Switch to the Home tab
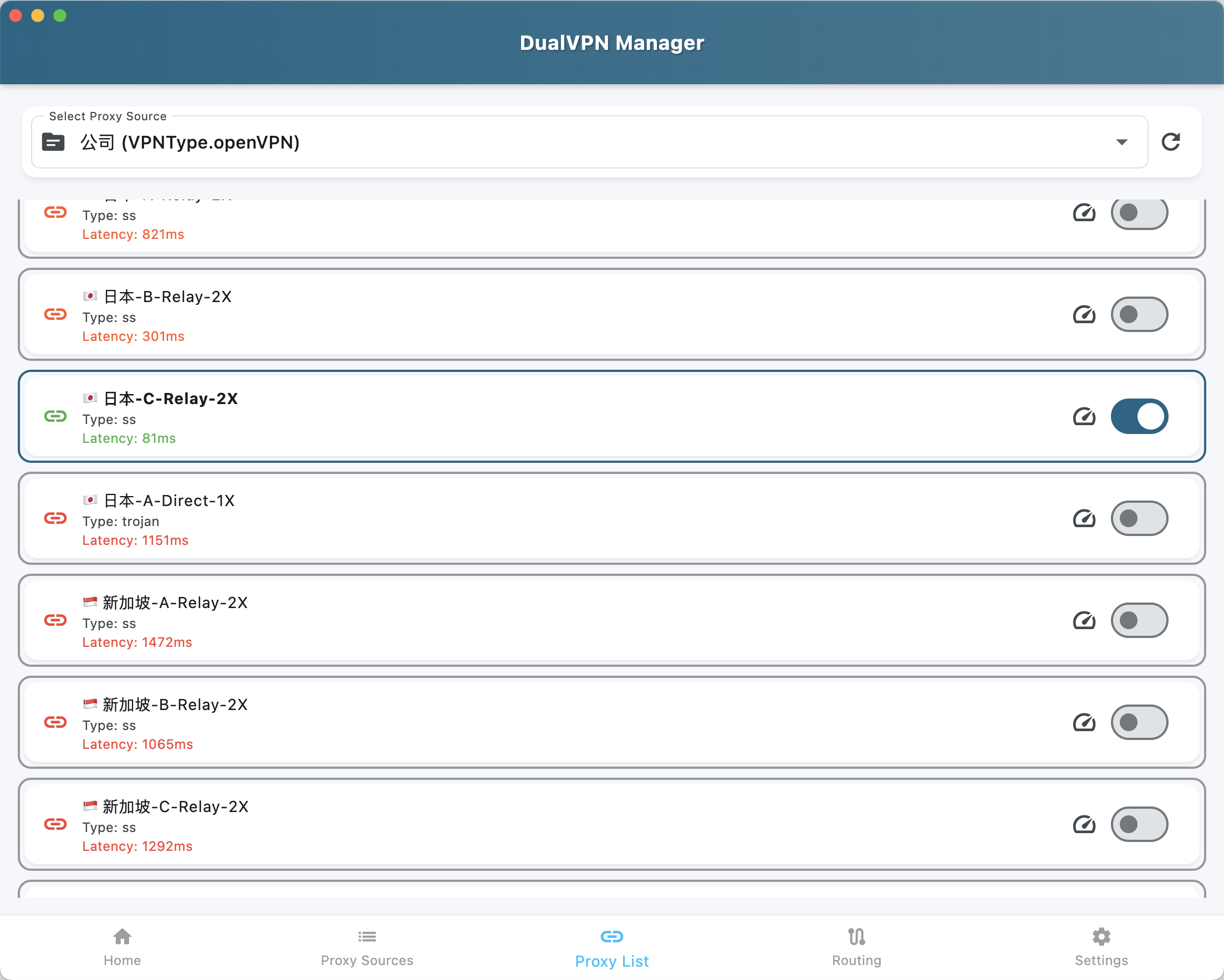Viewport: 1224px width, 980px height. [x=122, y=947]
